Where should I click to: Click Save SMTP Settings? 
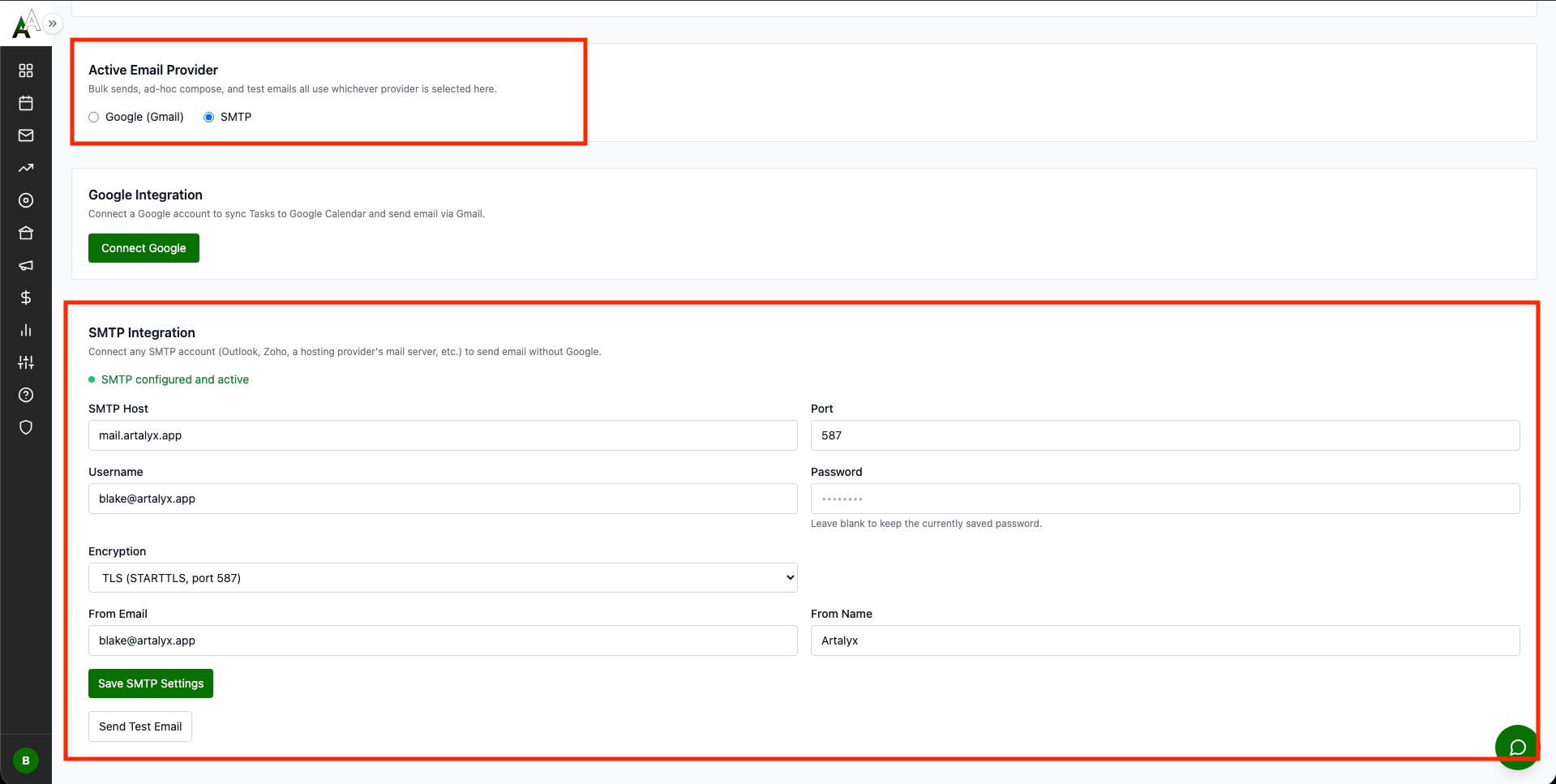151,683
